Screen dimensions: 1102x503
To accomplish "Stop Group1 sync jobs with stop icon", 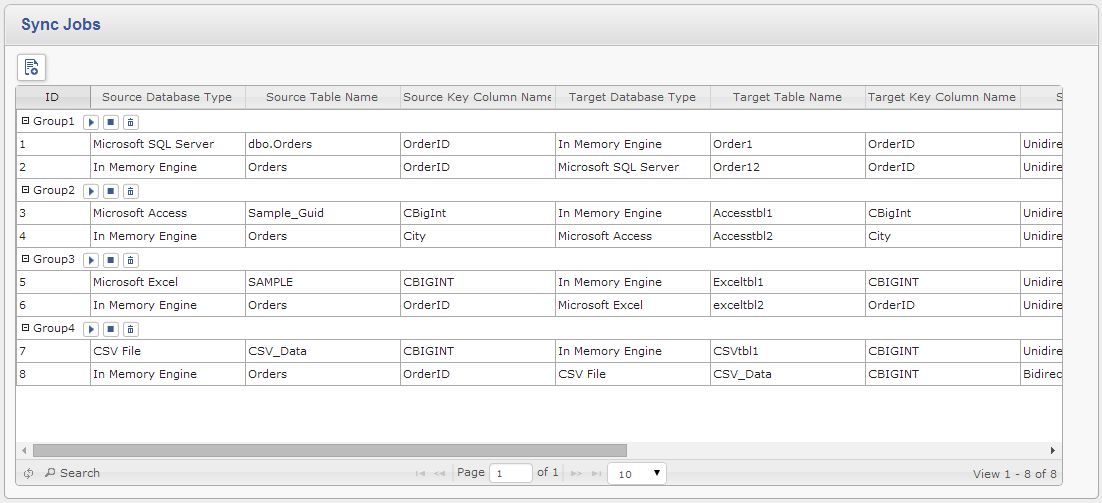I will [110, 122].
